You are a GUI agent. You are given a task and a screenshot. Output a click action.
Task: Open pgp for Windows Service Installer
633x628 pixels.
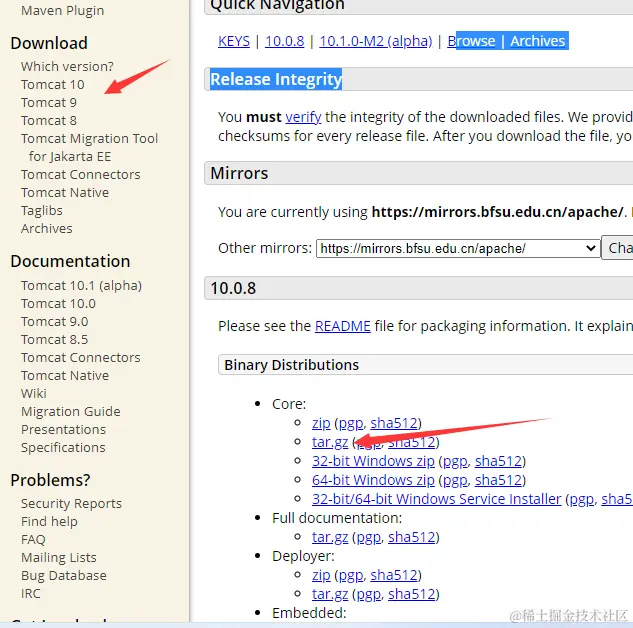(x=582, y=500)
